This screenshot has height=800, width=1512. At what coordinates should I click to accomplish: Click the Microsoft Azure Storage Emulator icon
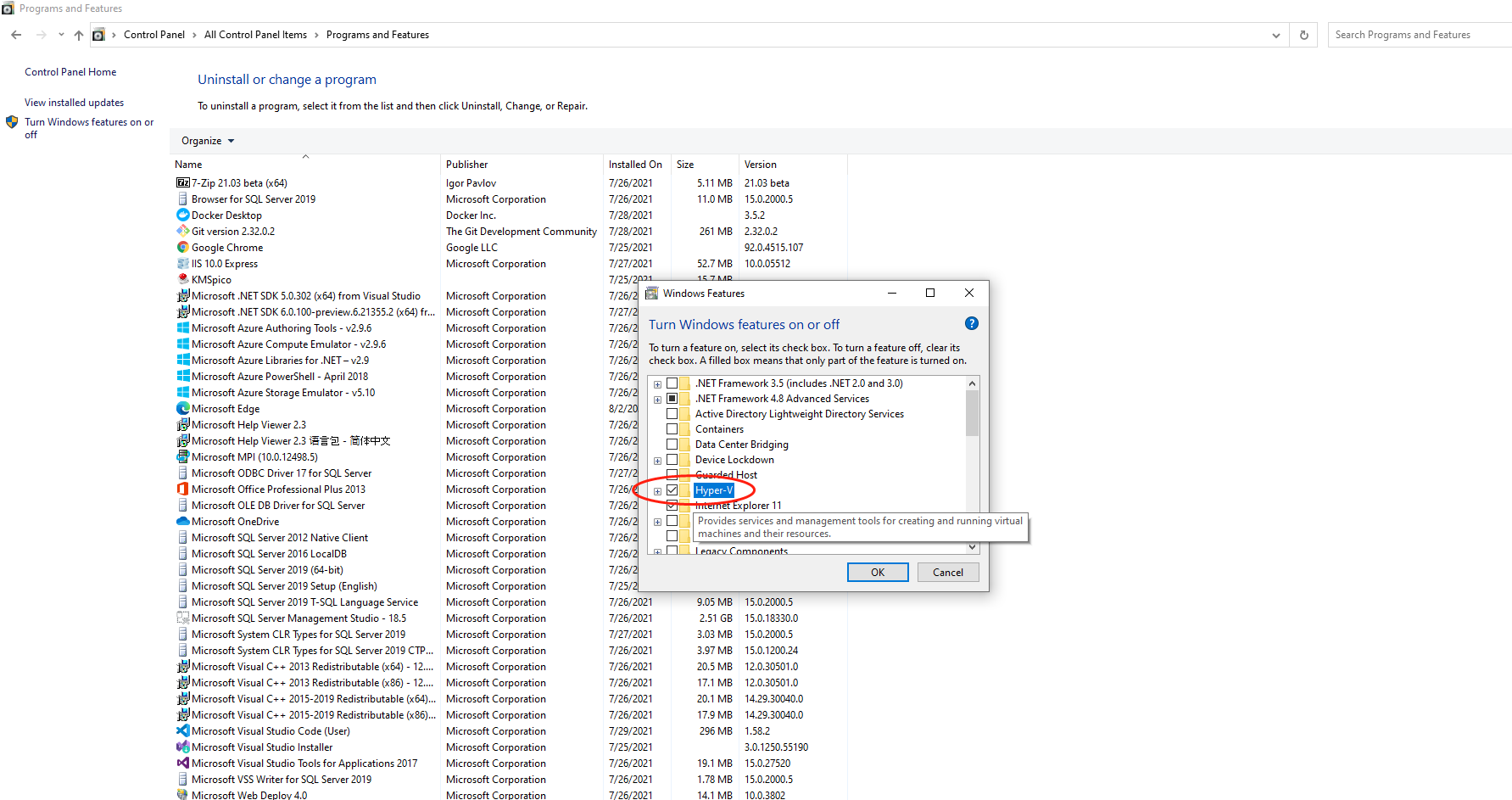point(182,392)
